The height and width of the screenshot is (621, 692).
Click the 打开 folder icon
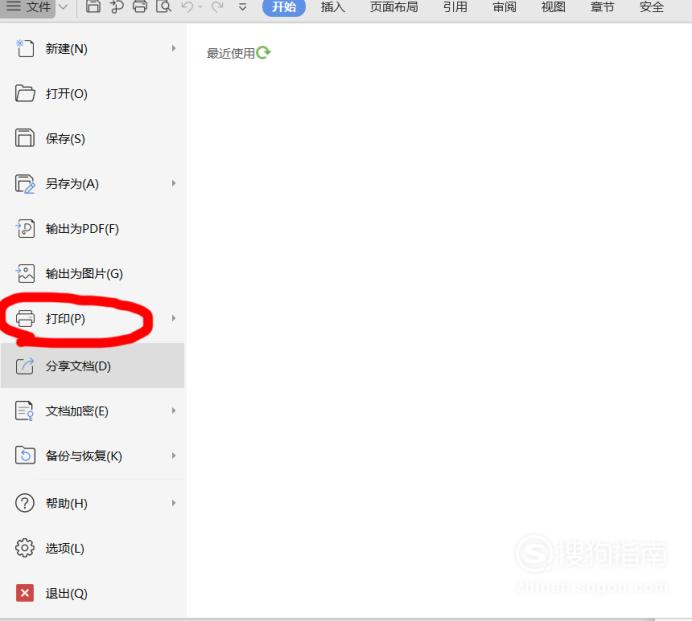pyautogui.click(x=25, y=94)
